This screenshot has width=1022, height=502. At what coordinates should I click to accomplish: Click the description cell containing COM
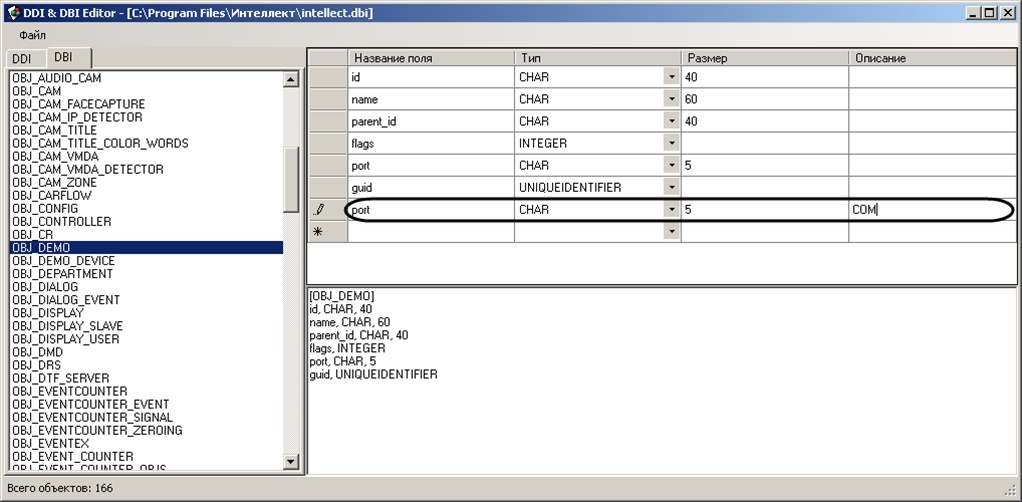[x=933, y=210]
